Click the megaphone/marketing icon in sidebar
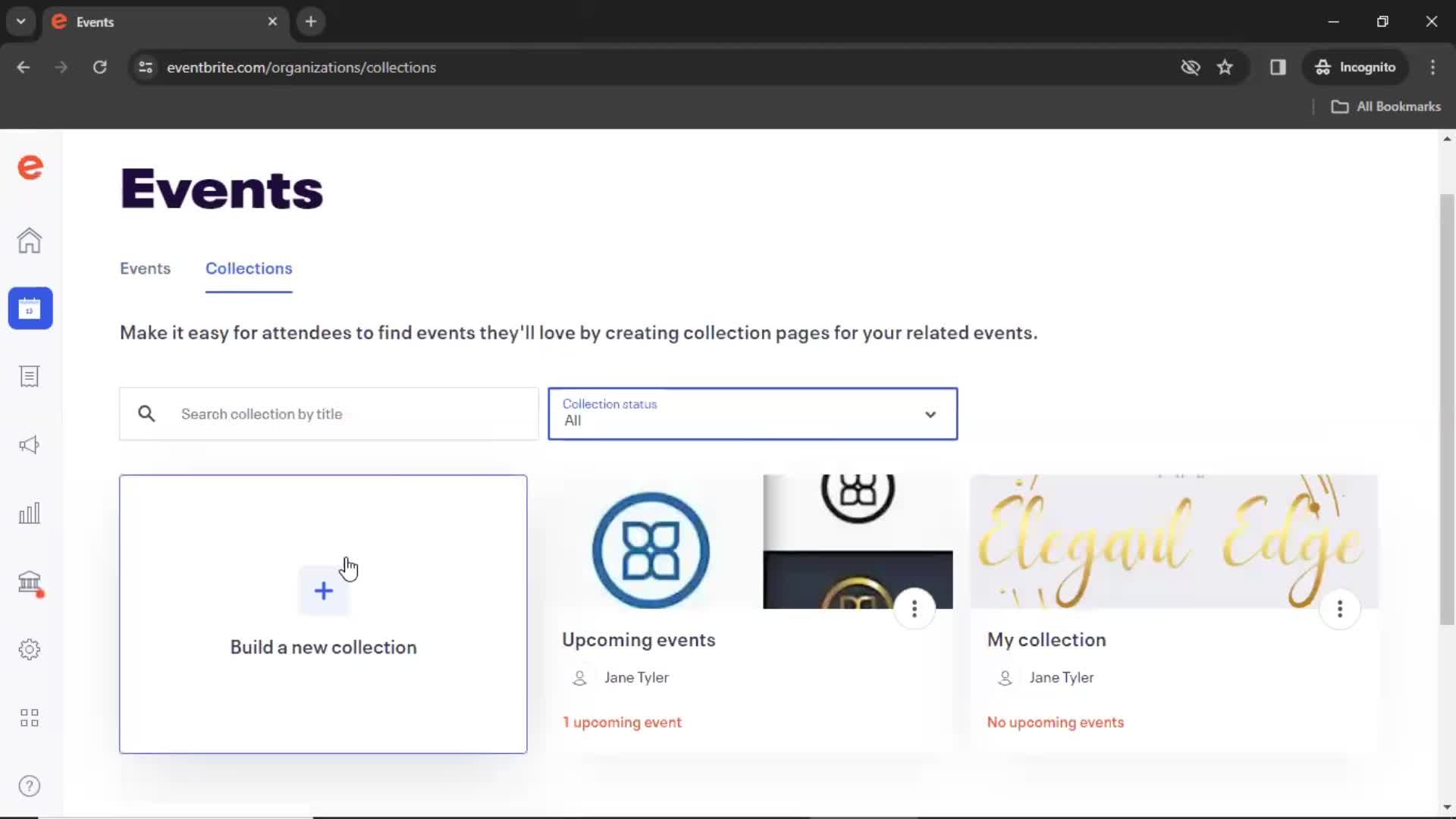 click(x=29, y=444)
